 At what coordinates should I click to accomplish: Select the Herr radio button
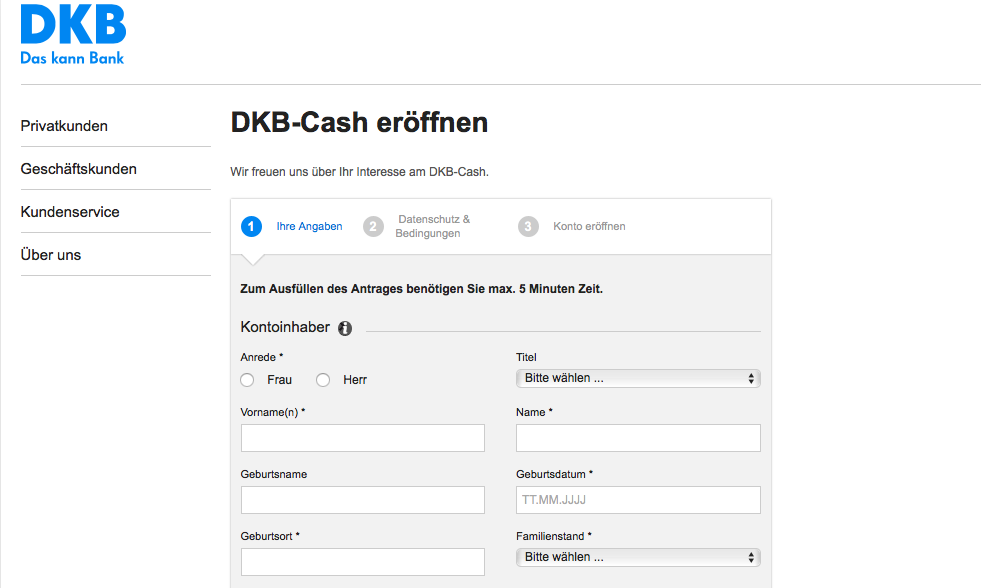point(323,380)
